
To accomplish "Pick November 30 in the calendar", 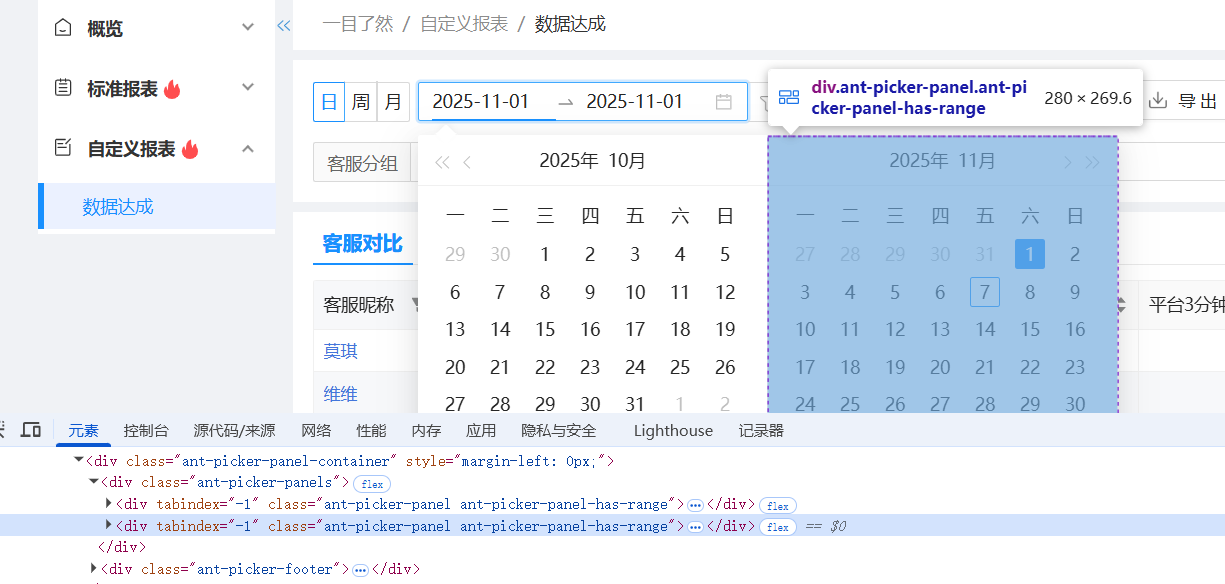I will coord(1075,404).
